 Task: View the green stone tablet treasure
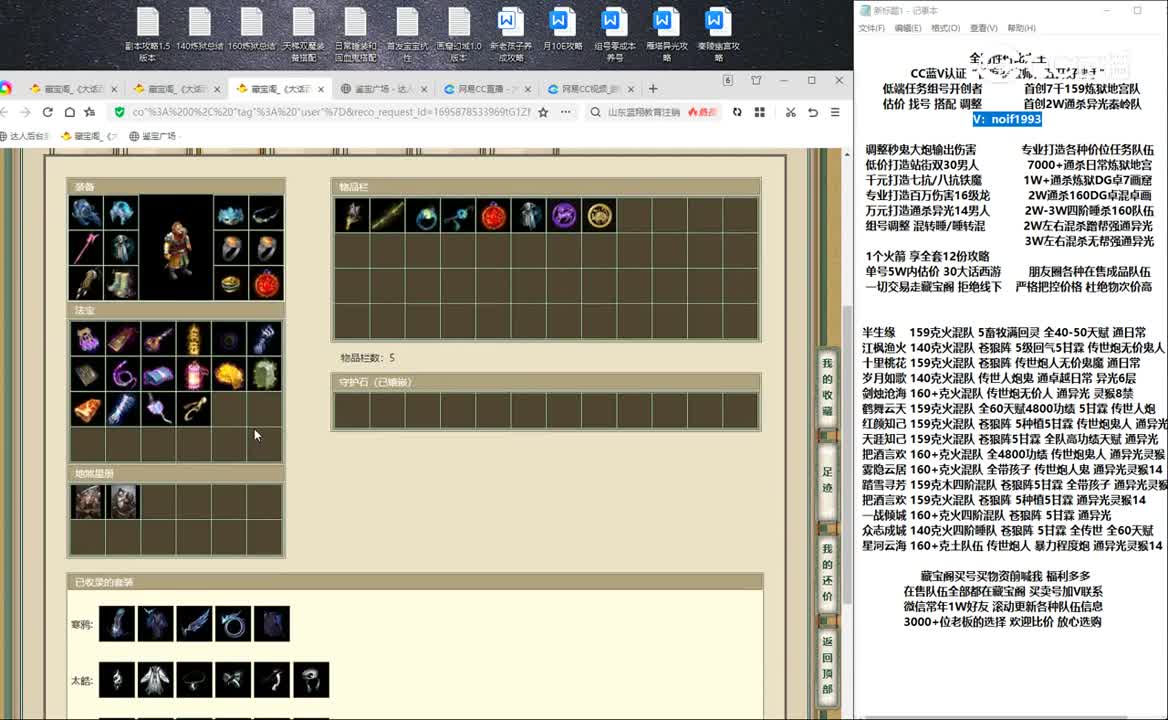click(x=264, y=374)
